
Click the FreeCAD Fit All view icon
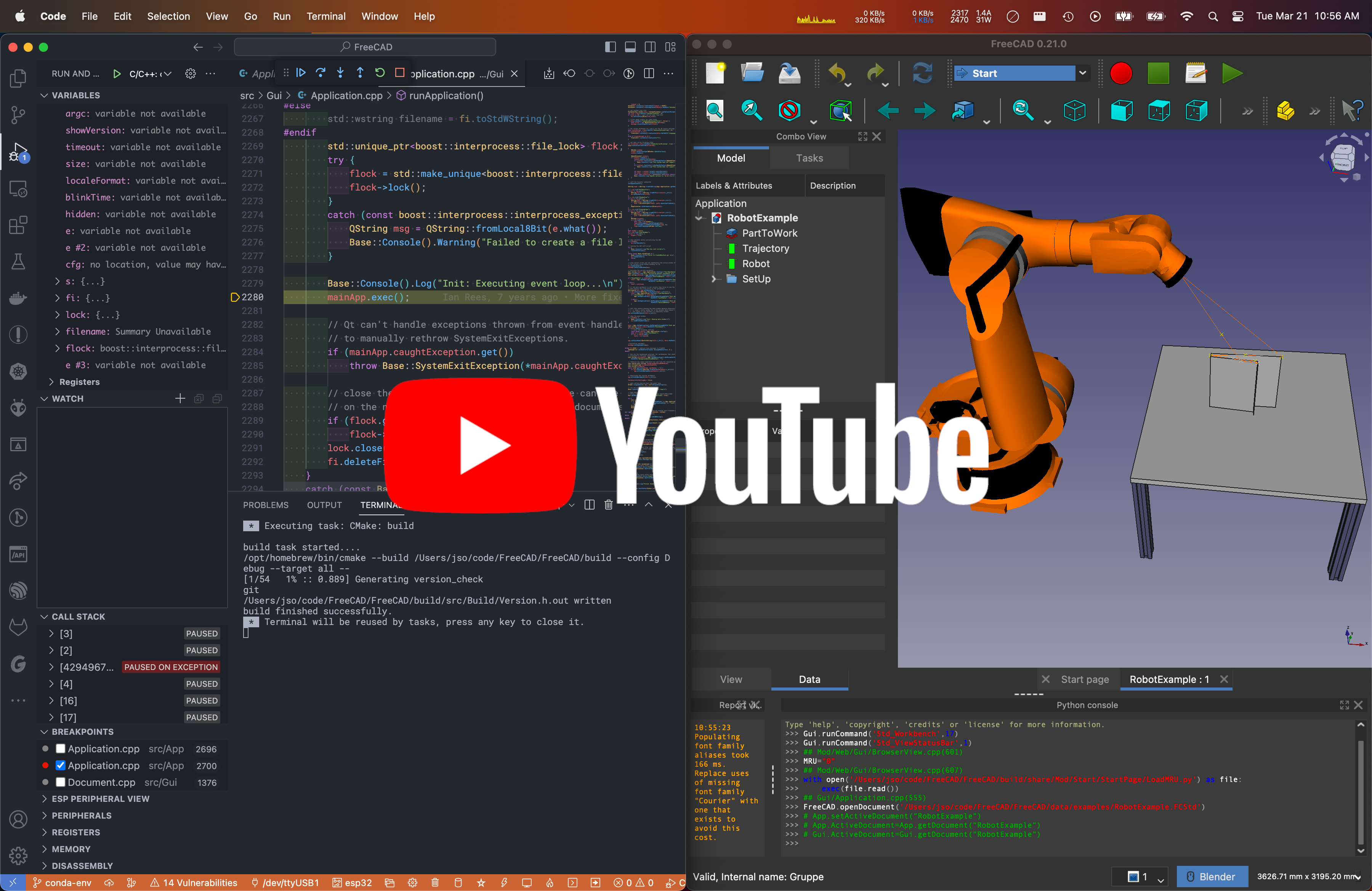tap(714, 110)
